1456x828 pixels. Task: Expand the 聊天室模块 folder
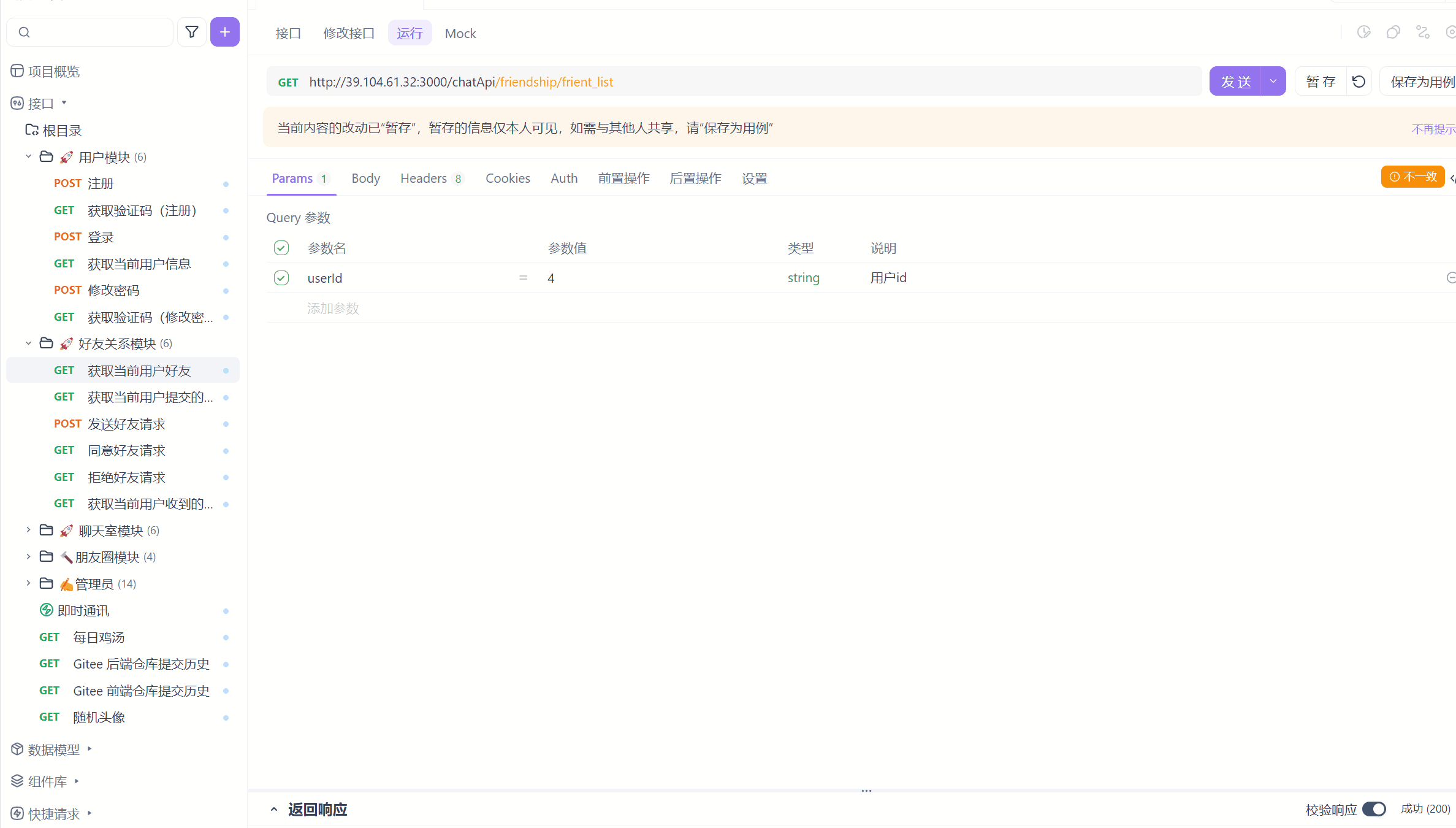(x=28, y=529)
